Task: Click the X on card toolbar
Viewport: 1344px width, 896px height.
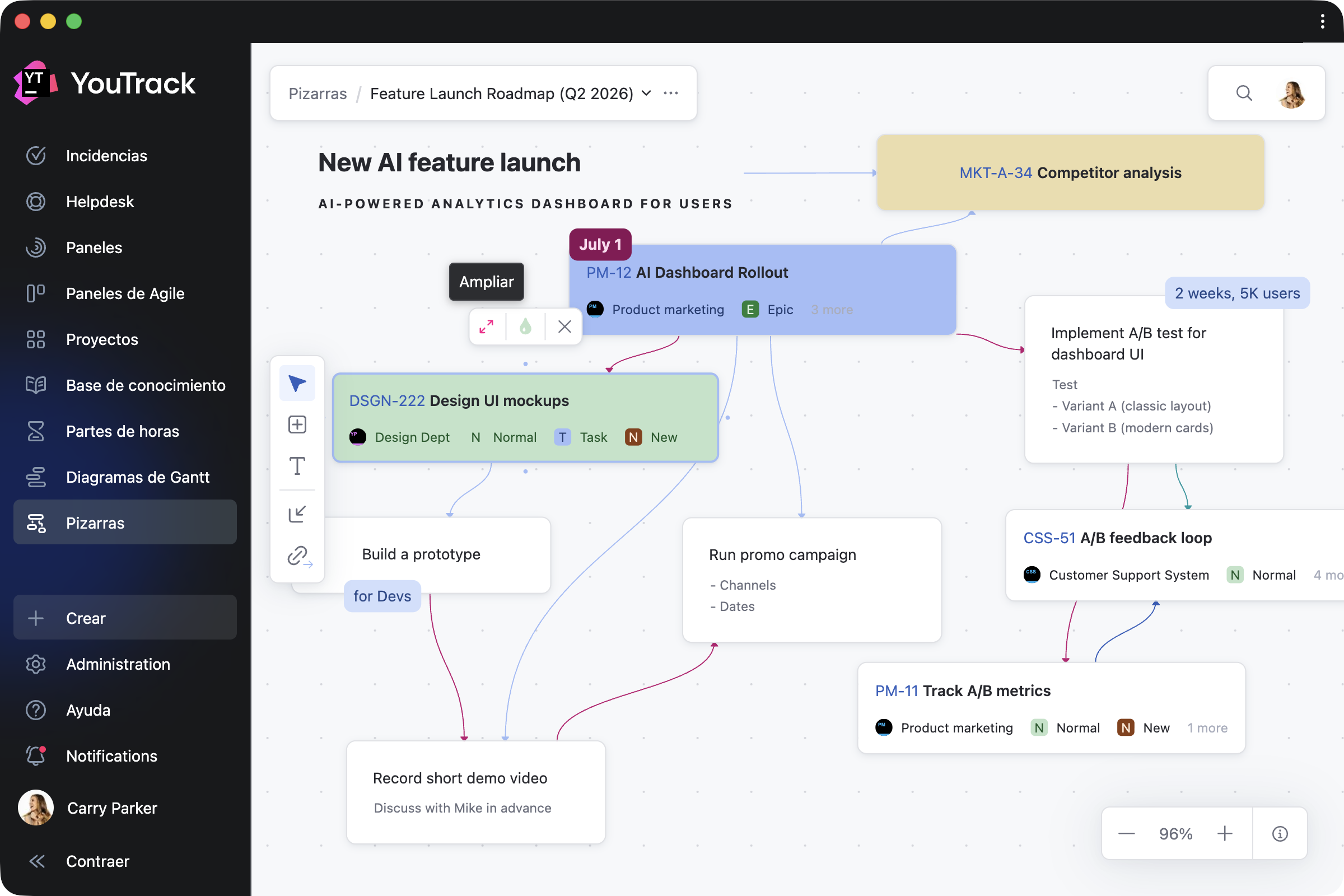Action: tap(564, 326)
